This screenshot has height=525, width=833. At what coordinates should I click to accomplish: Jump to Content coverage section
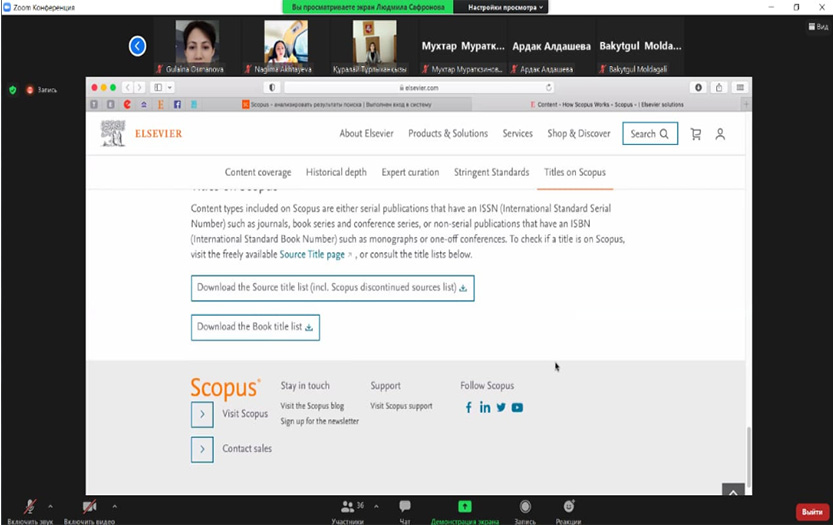(258, 172)
